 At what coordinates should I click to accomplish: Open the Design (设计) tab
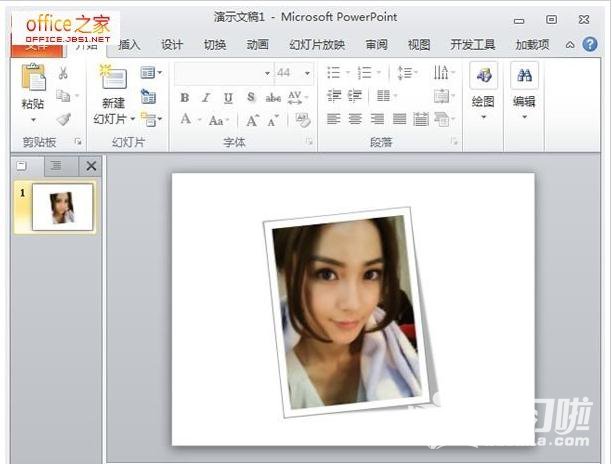click(x=172, y=45)
